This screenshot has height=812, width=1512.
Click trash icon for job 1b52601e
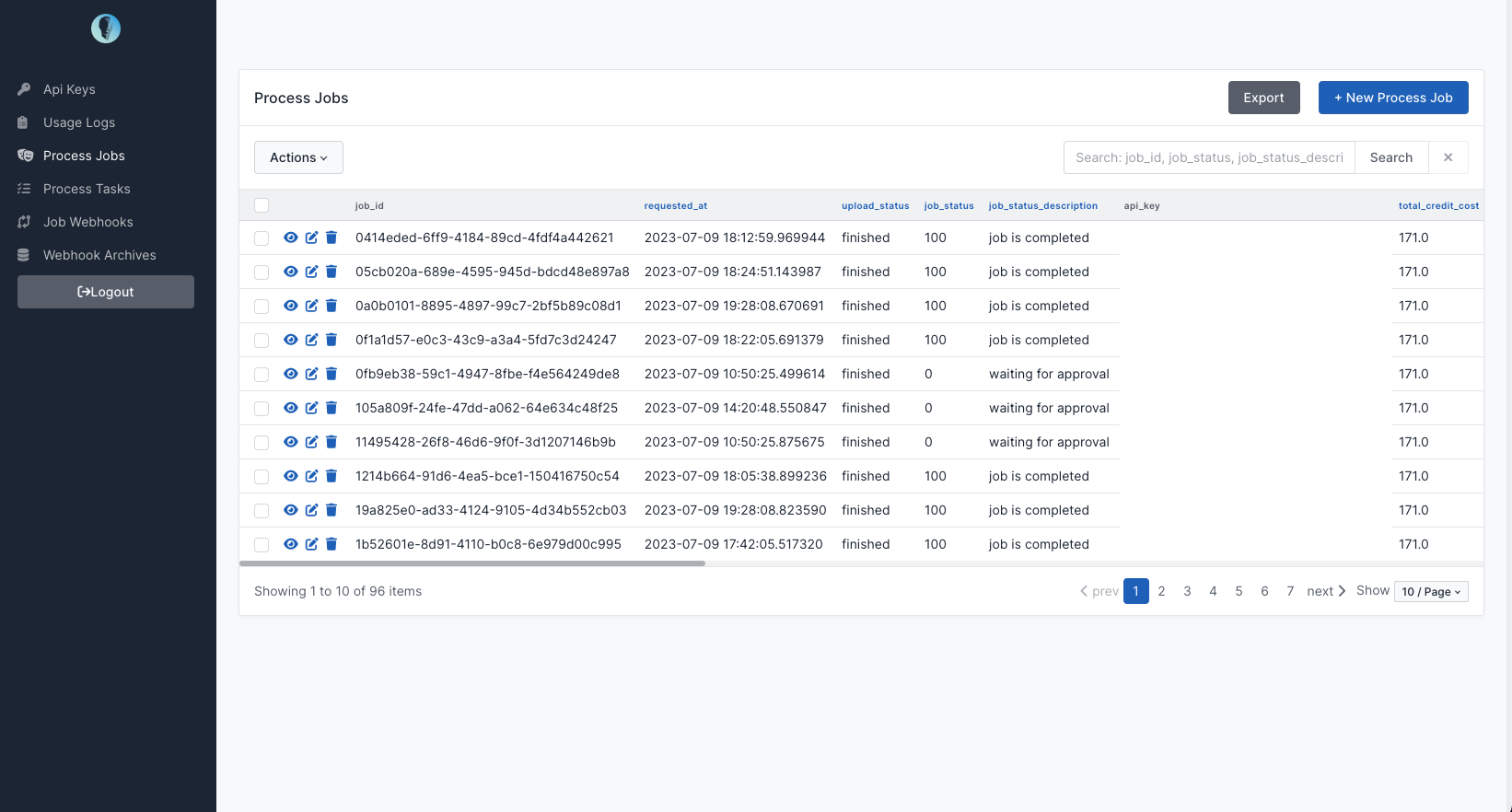coord(331,544)
